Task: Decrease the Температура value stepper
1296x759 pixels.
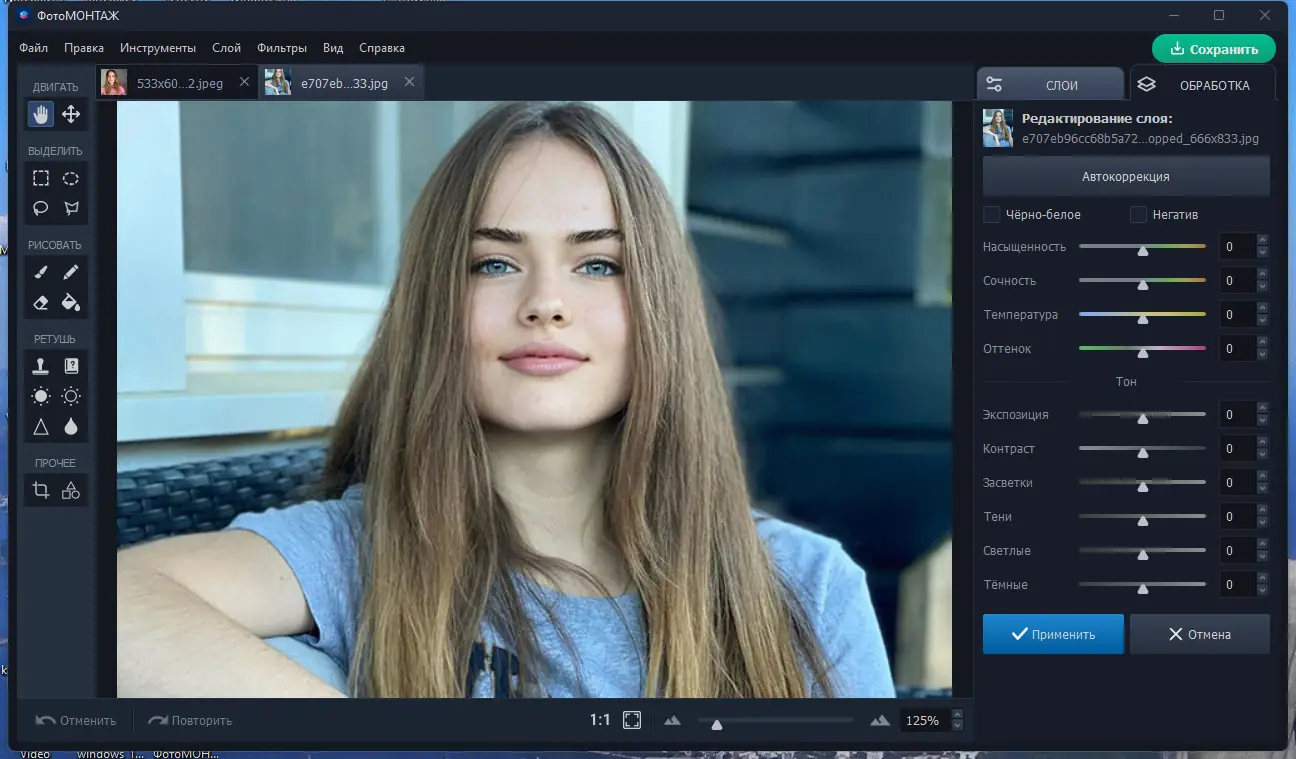Action: [x=1262, y=320]
